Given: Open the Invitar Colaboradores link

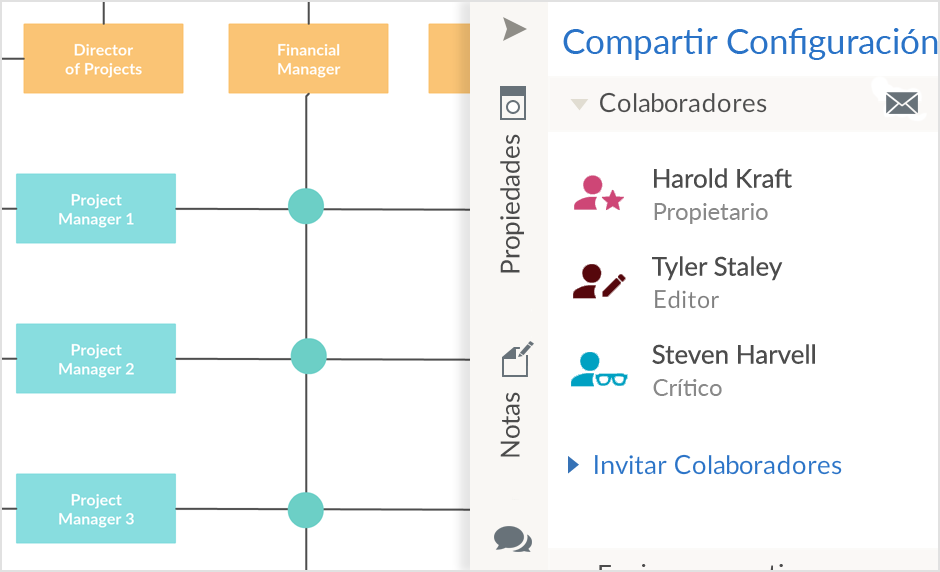Looking at the screenshot, I should 717,465.
